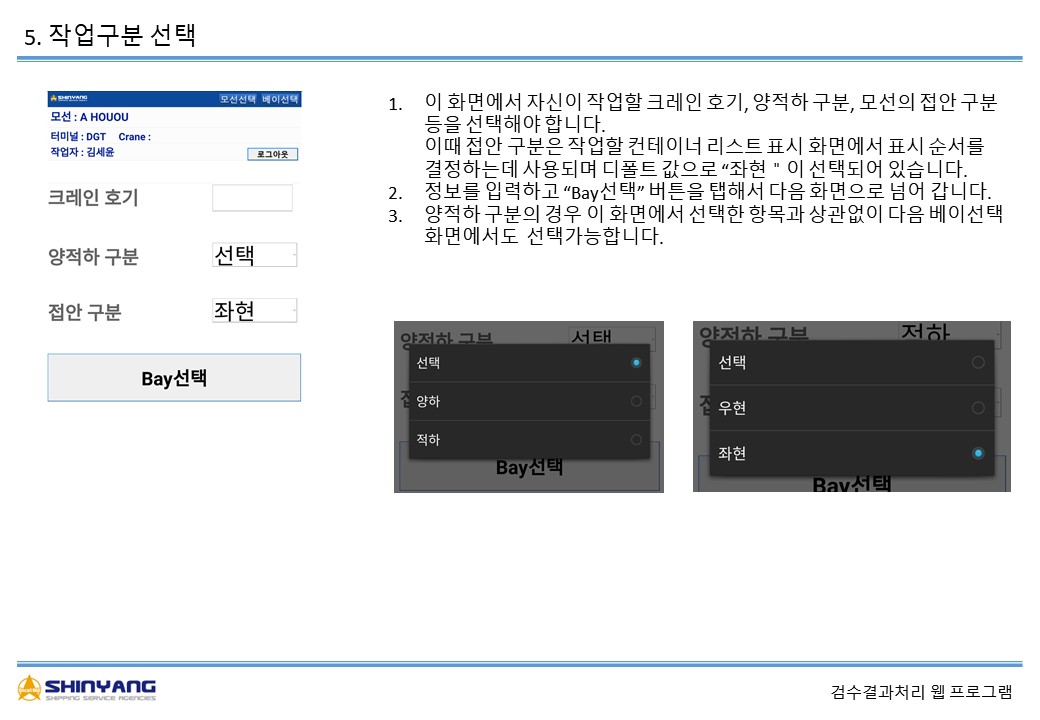Click the 크레인 호기 input field
The image size is (1040, 720).
point(252,198)
